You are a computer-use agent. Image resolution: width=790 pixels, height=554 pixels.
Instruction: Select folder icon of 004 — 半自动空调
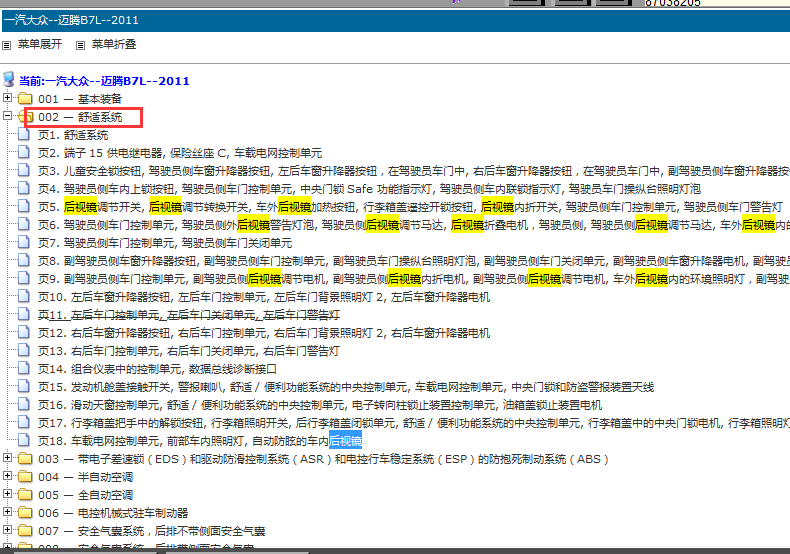point(25,476)
